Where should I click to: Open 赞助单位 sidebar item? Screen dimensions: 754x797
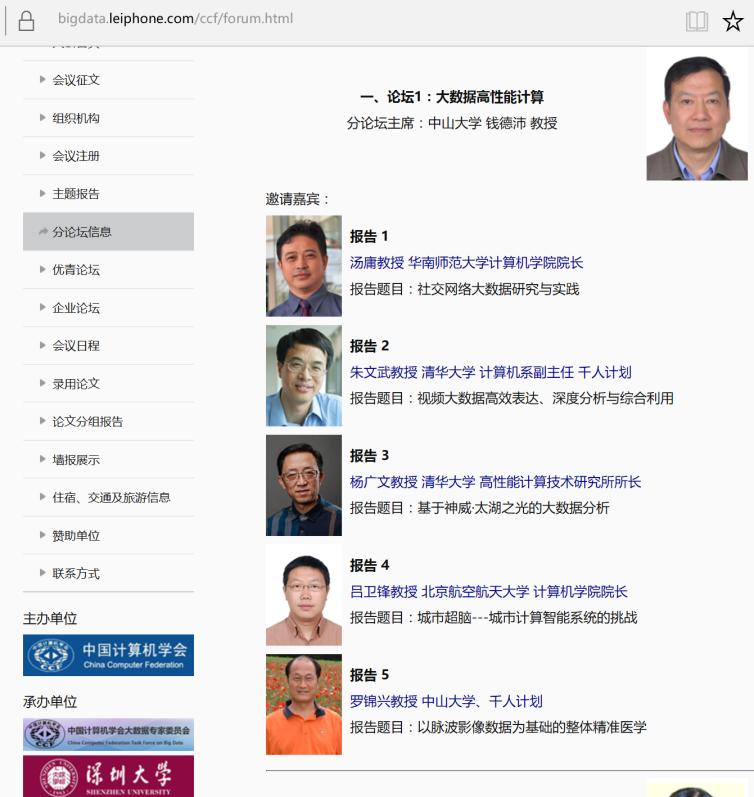click(x=108, y=536)
